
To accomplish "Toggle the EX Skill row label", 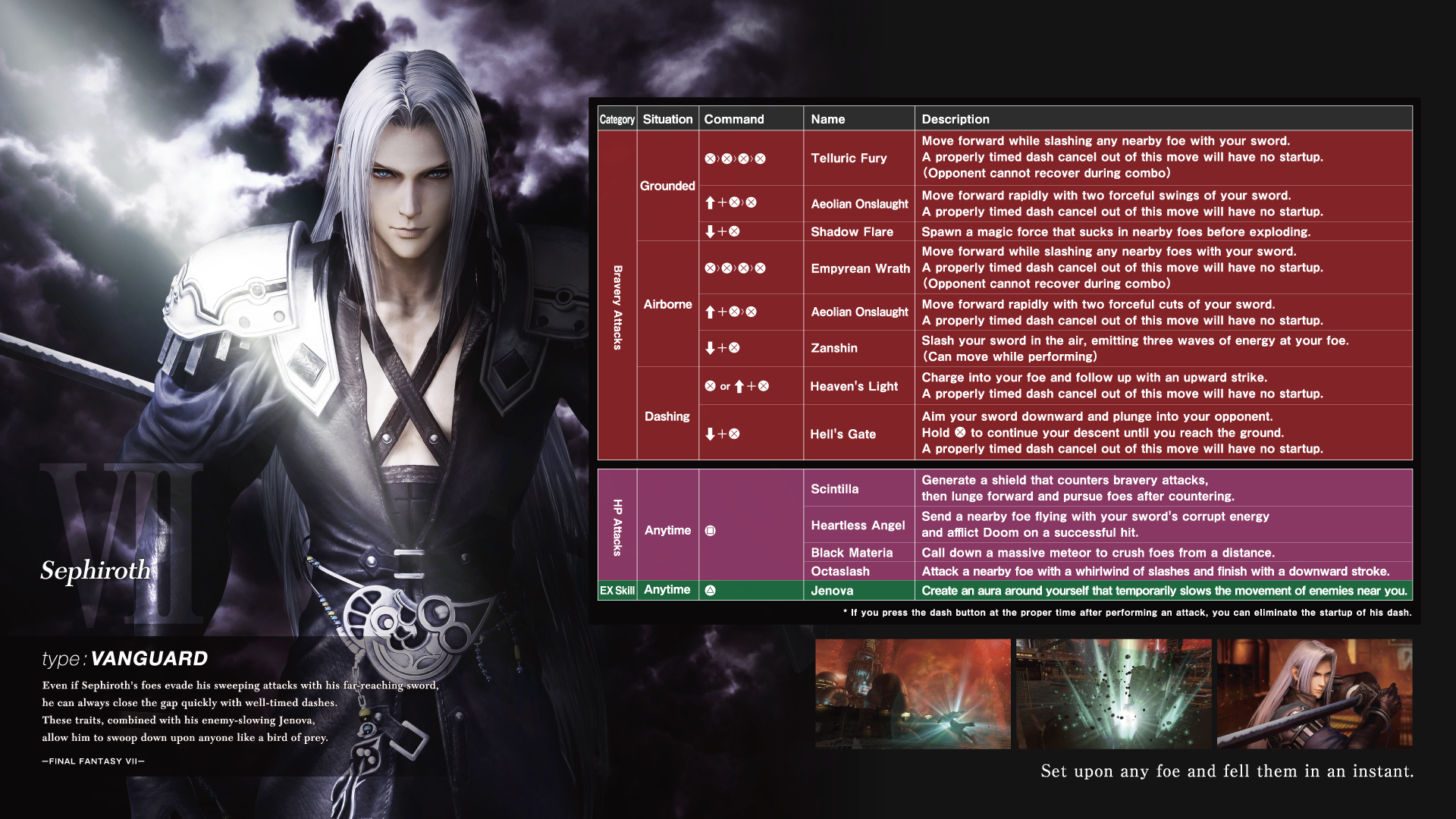I will (617, 590).
